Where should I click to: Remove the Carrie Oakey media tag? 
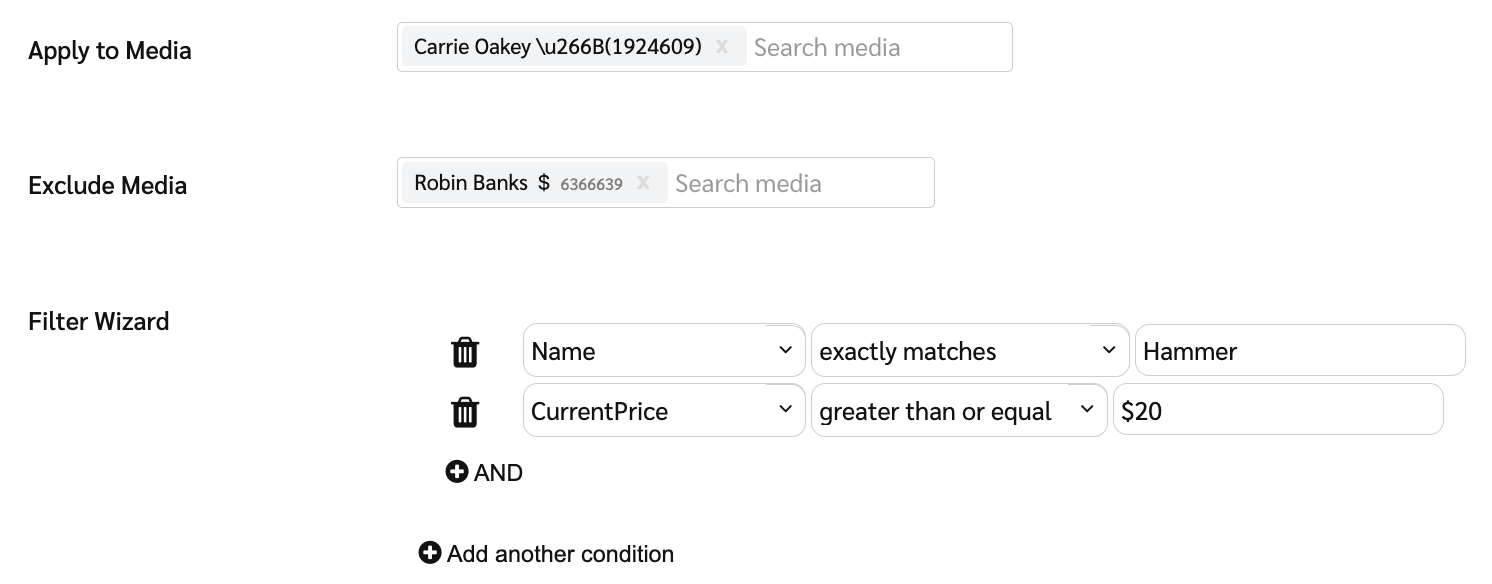pyautogui.click(x=722, y=47)
